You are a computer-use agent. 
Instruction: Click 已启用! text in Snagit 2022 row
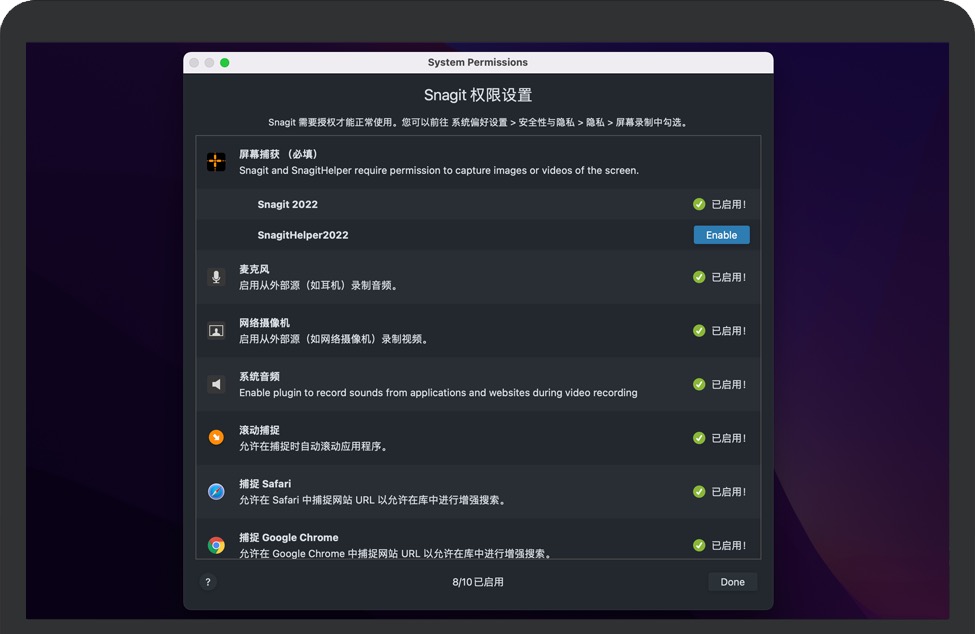728,204
